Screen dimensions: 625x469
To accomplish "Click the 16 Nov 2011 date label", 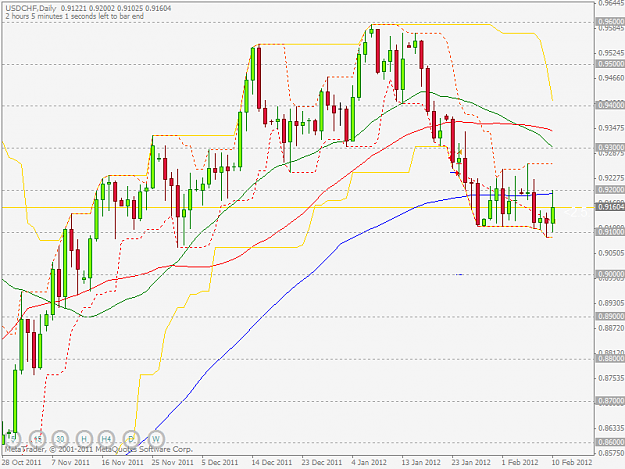I will pos(122,462).
